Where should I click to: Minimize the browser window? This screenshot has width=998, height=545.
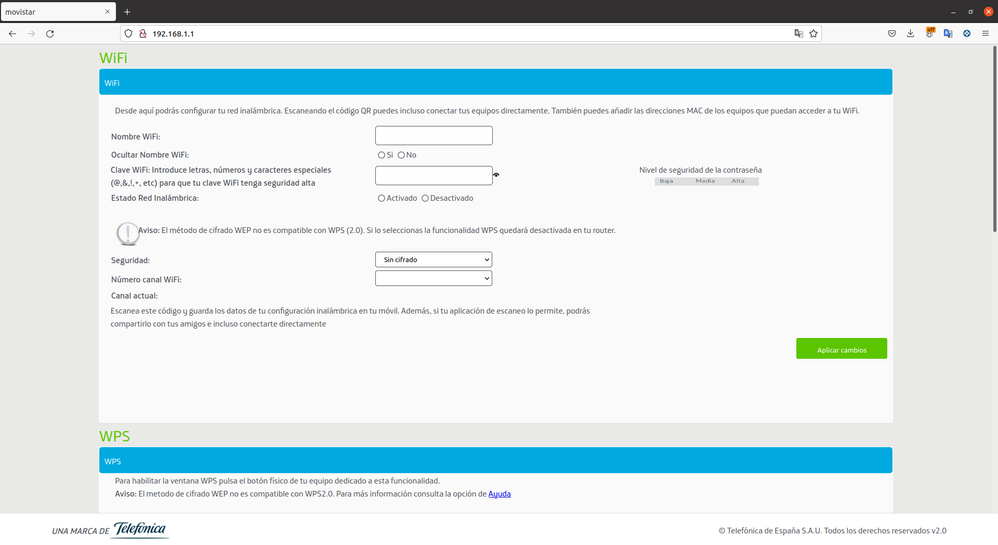click(953, 11)
